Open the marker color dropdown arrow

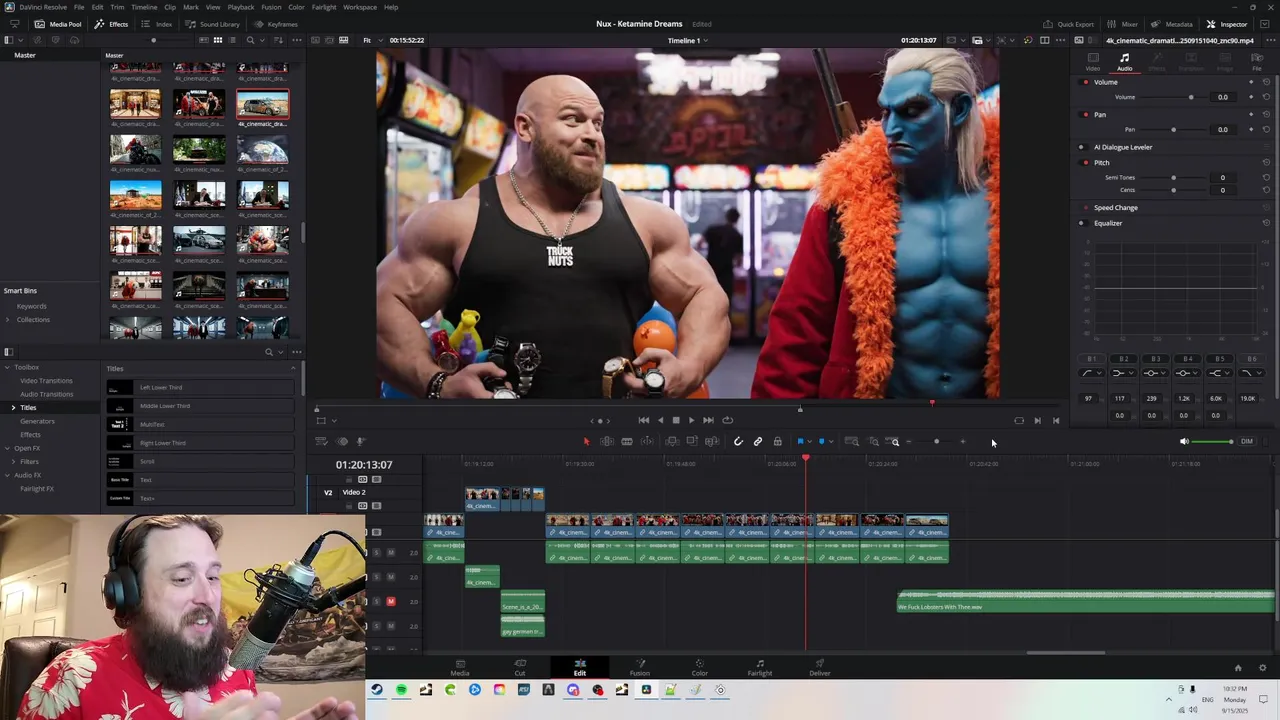point(831,441)
